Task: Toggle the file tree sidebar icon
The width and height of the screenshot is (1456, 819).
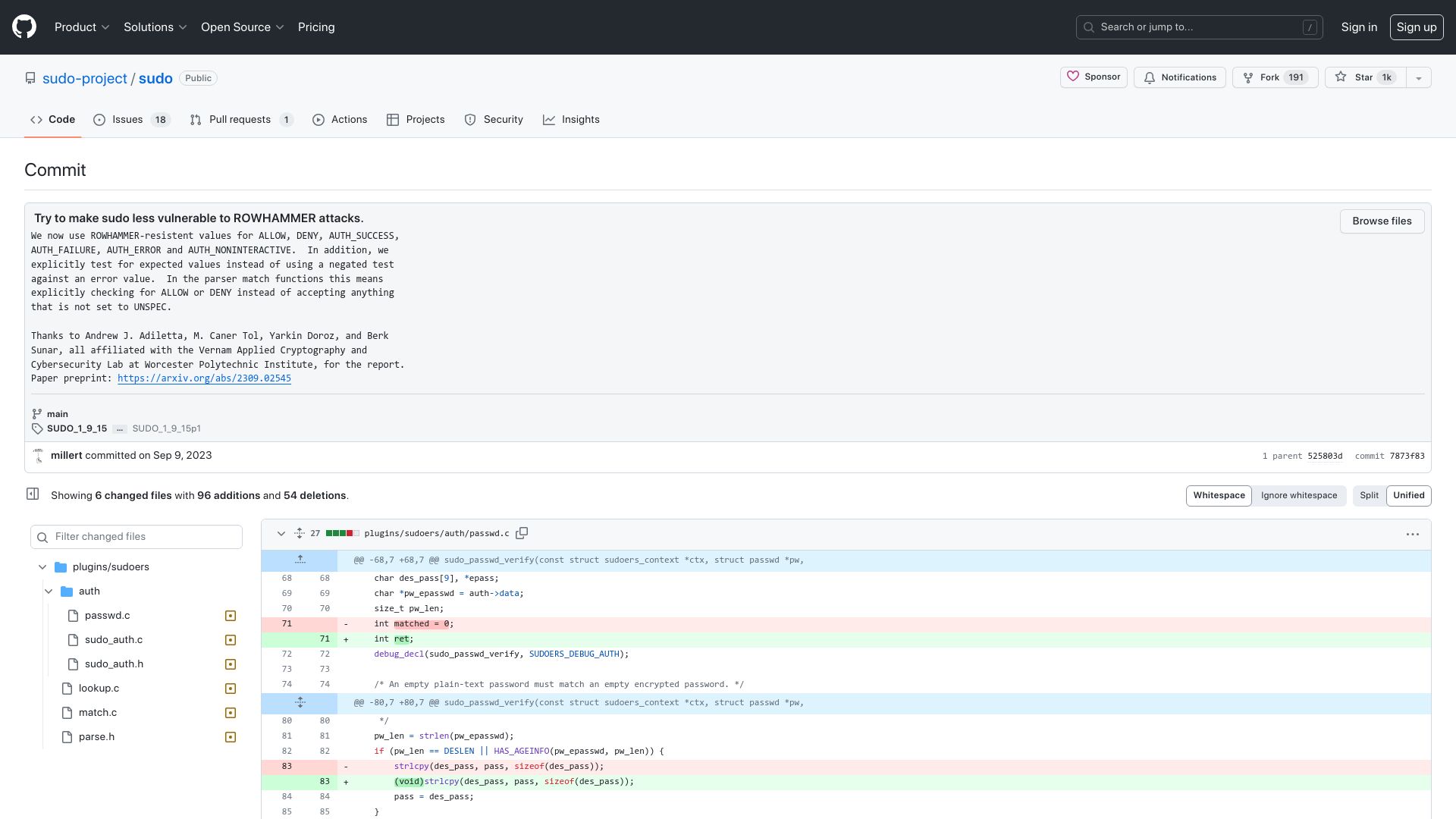Action: 33,494
